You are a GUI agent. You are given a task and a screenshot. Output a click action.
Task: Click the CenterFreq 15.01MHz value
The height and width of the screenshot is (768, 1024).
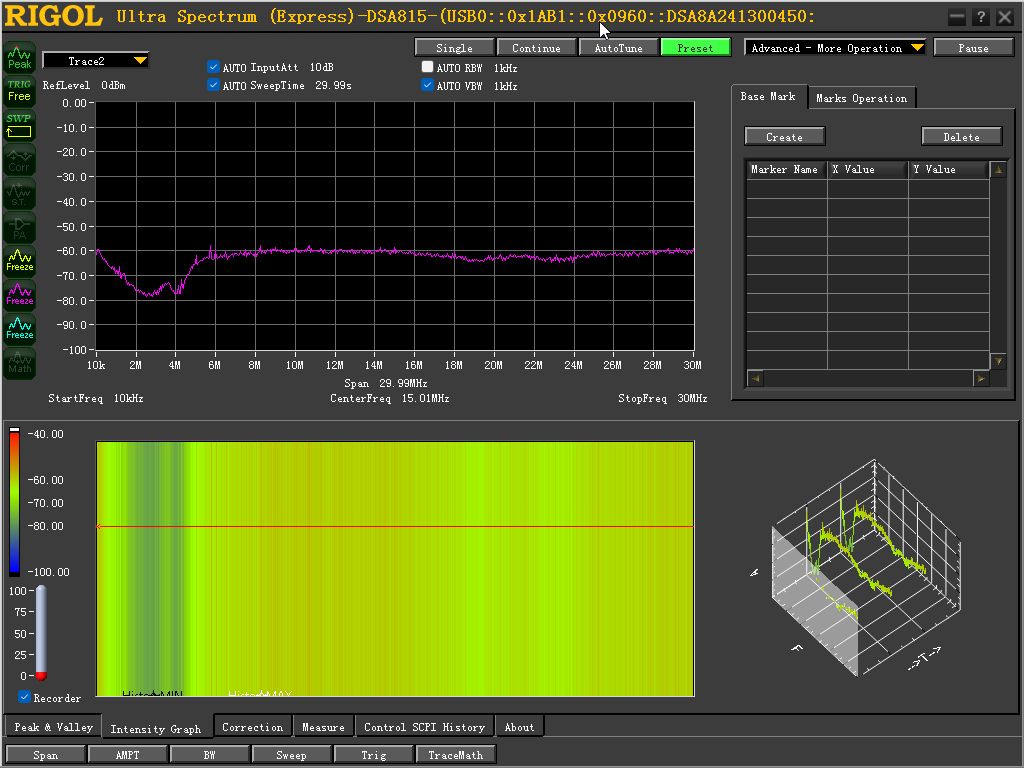(425, 398)
